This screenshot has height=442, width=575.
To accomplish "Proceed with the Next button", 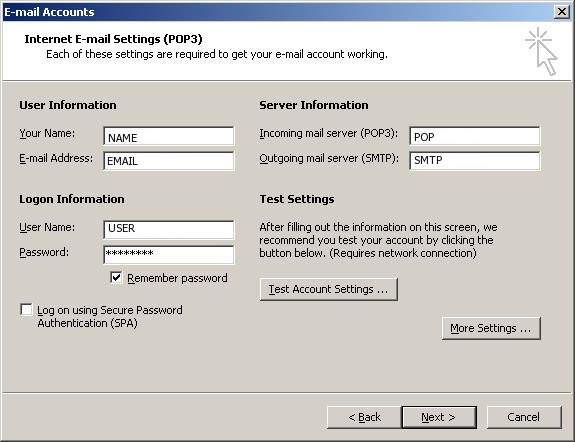I will click(x=439, y=417).
